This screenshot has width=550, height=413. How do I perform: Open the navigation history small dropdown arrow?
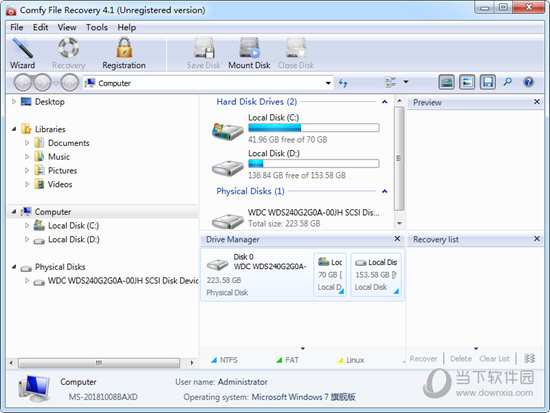tap(55, 83)
